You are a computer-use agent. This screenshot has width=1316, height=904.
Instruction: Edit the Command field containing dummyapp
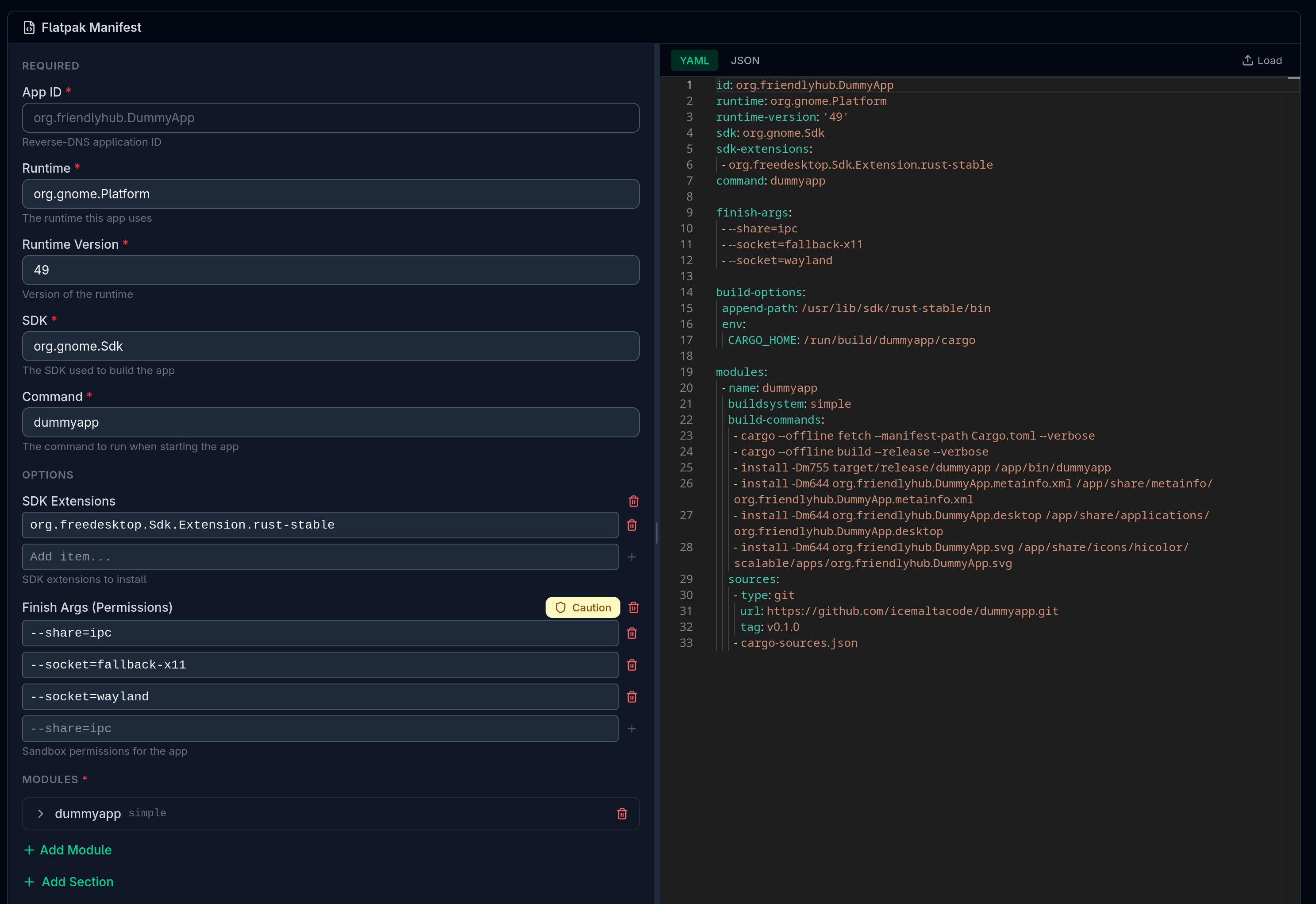(x=331, y=422)
